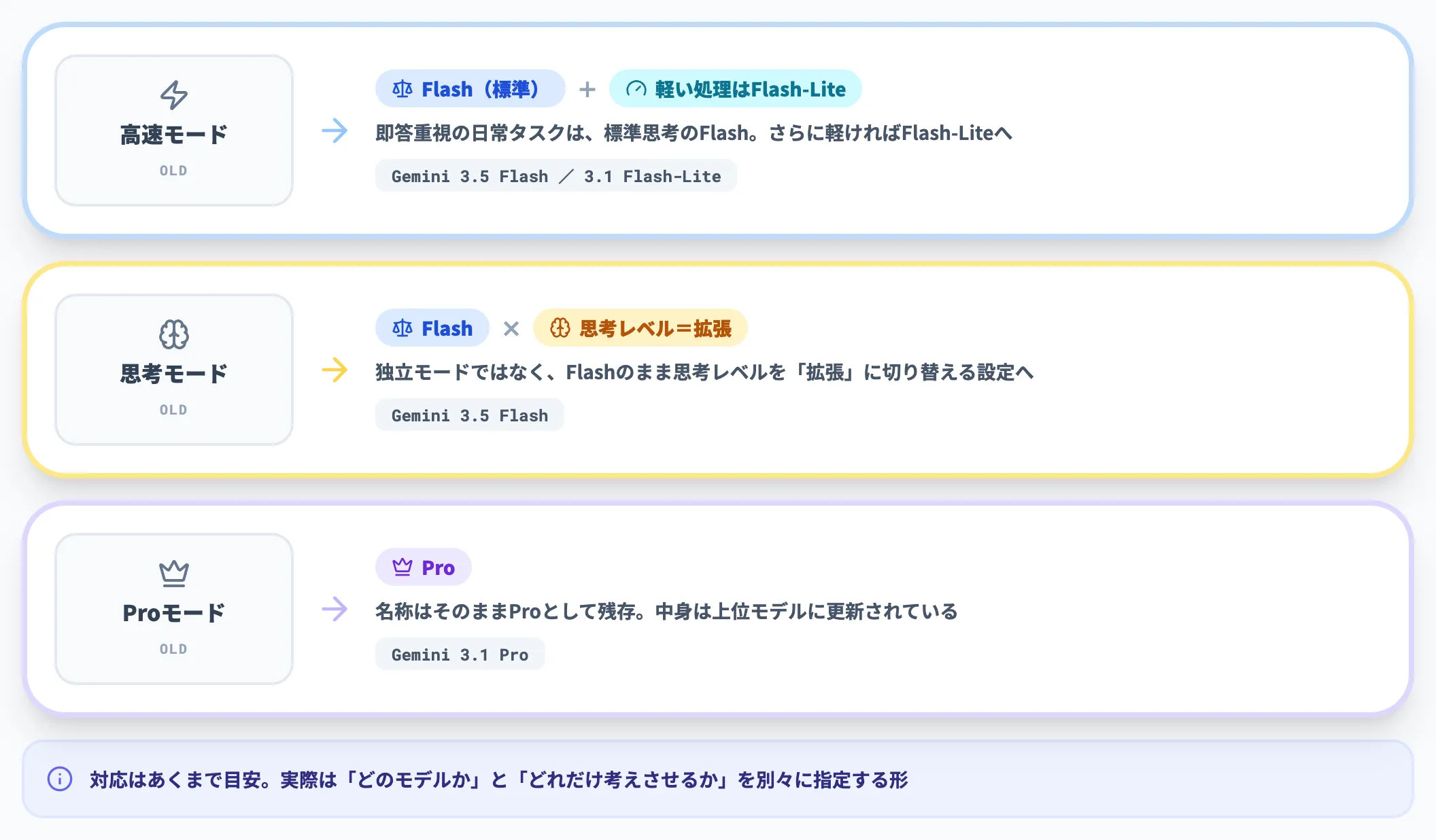This screenshot has height=840, width=1436.
Task: Click the crown icon above Proモード
Action: pos(174,574)
